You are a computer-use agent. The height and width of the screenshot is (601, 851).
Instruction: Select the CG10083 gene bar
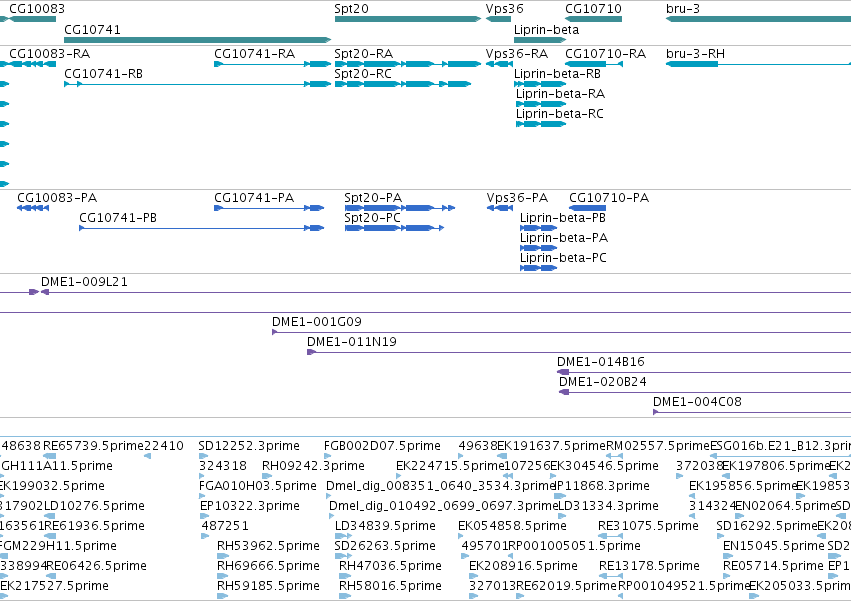tap(33, 19)
